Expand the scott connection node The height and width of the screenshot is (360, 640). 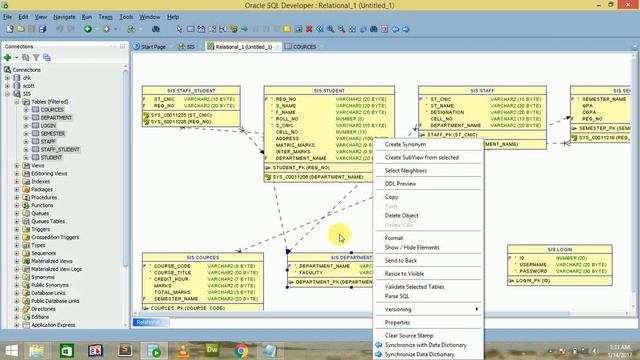7,86
